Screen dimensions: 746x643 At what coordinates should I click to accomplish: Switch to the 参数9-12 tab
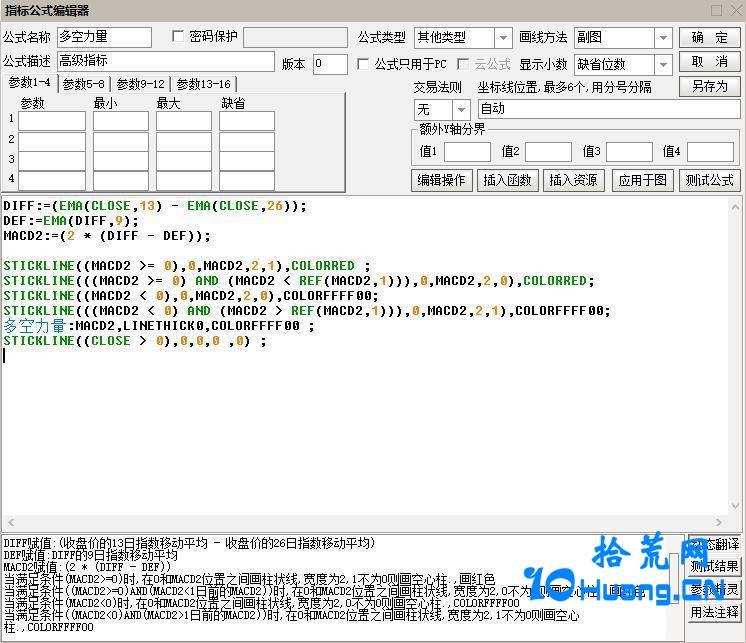click(x=140, y=84)
